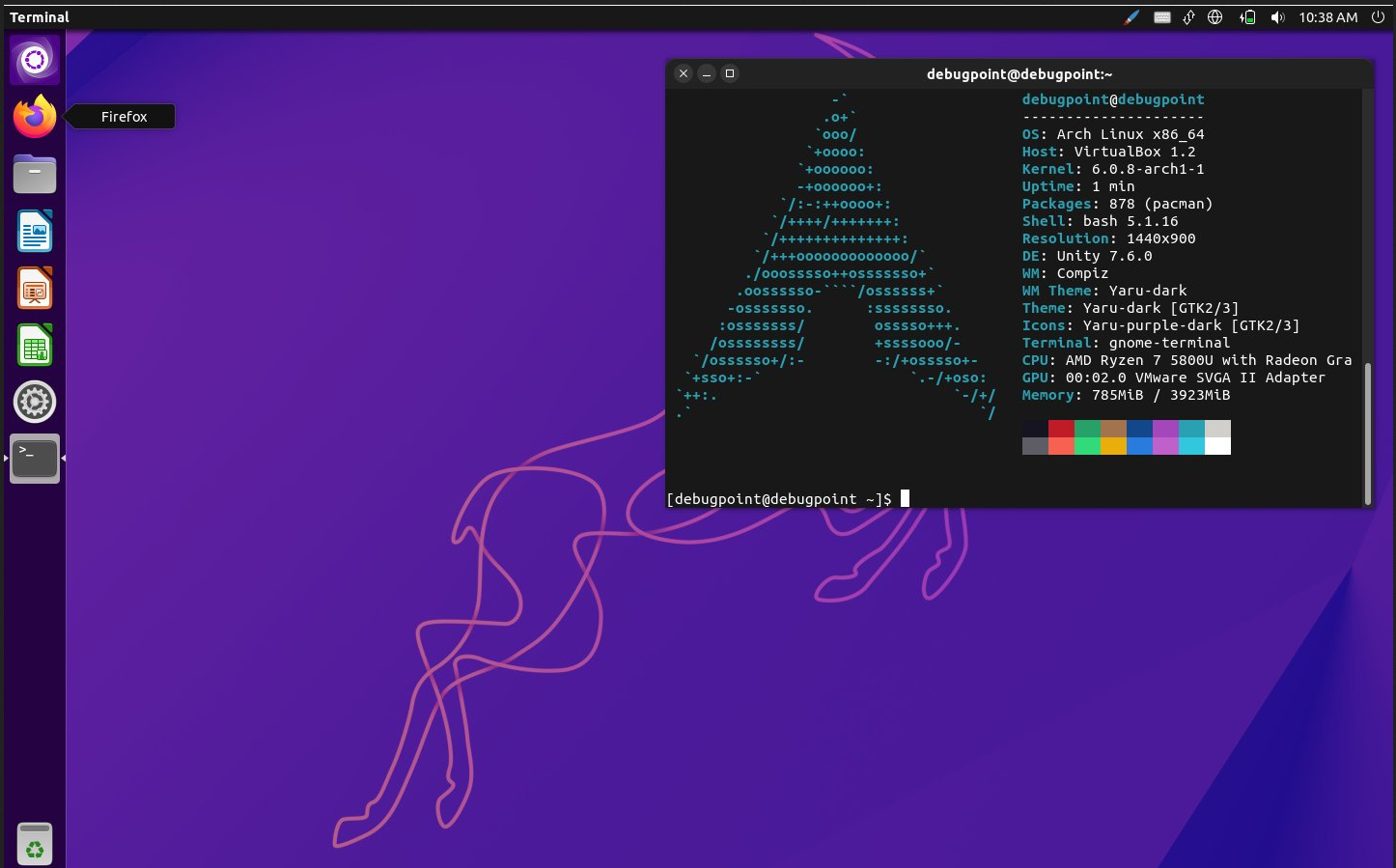Open the keyboard layout indicator
The width and height of the screenshot is (1396, 868).
pyautogui.click(x=1162, y=17)
